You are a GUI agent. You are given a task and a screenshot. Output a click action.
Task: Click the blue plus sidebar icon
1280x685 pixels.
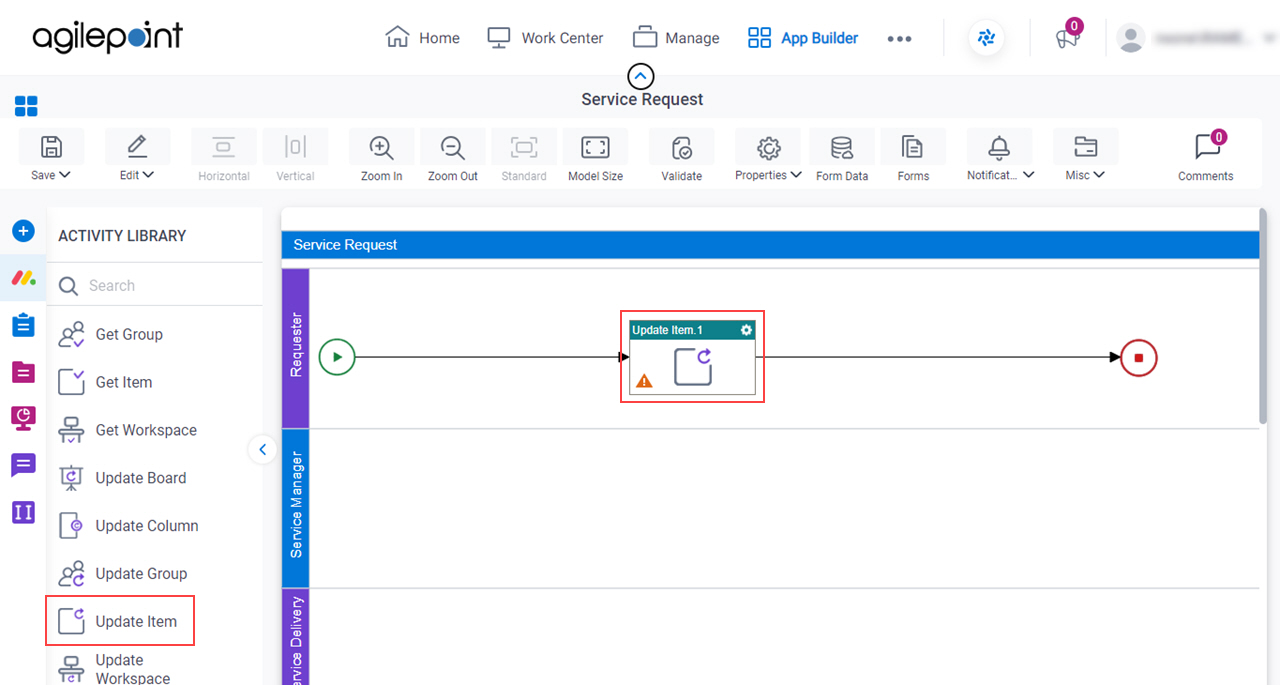(23, 231)
